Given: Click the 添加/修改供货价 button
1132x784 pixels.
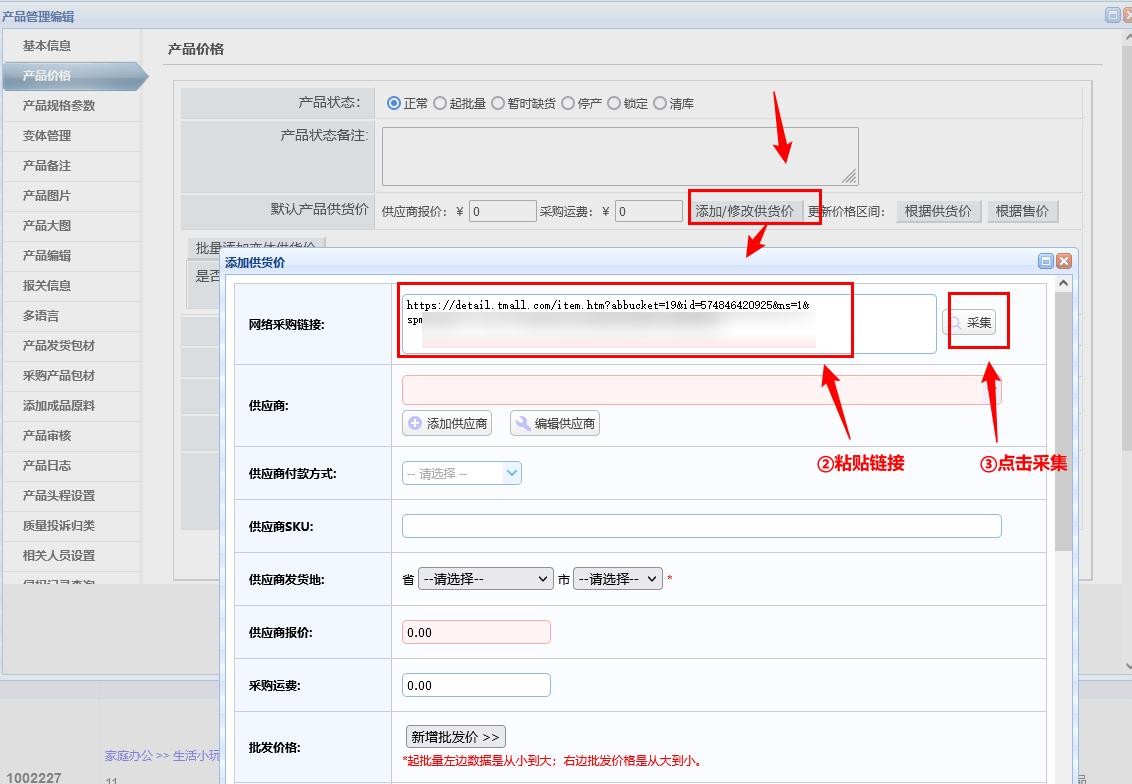Looking at the screenshot, I should coord(745,211).
